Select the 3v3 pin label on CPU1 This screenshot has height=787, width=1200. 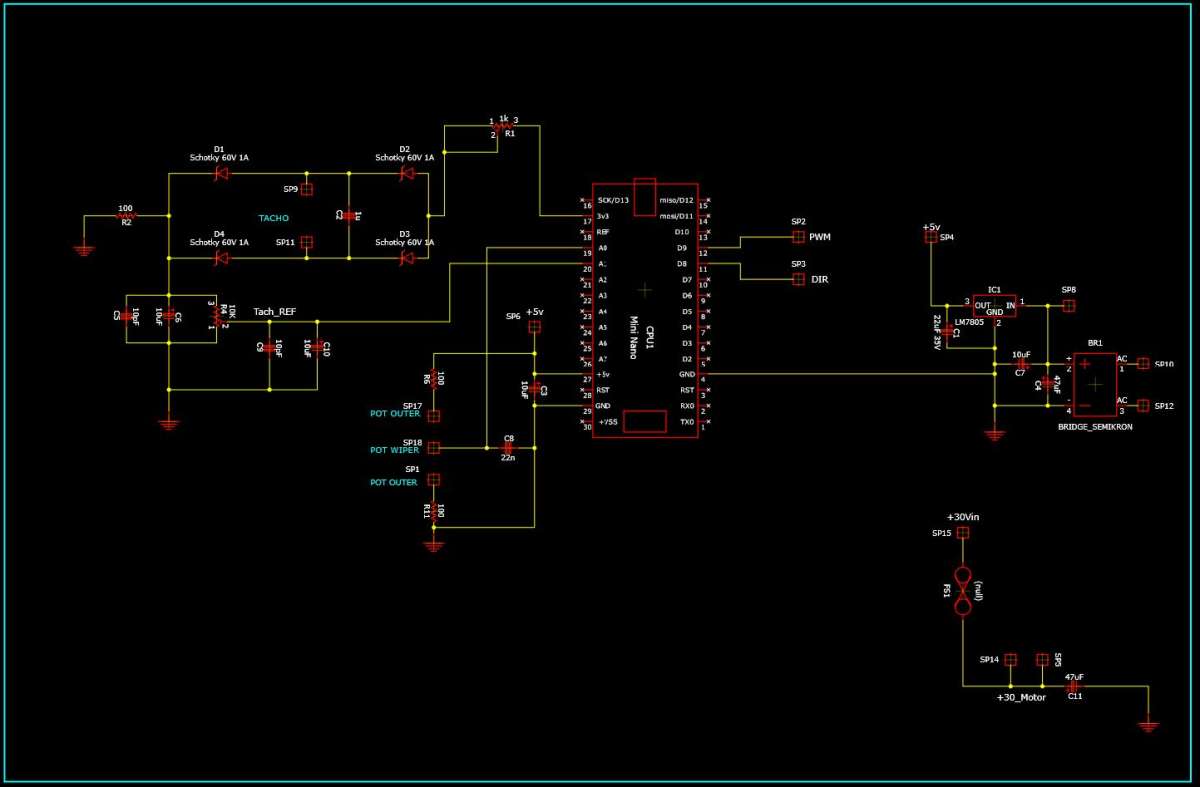pos(603,216)
